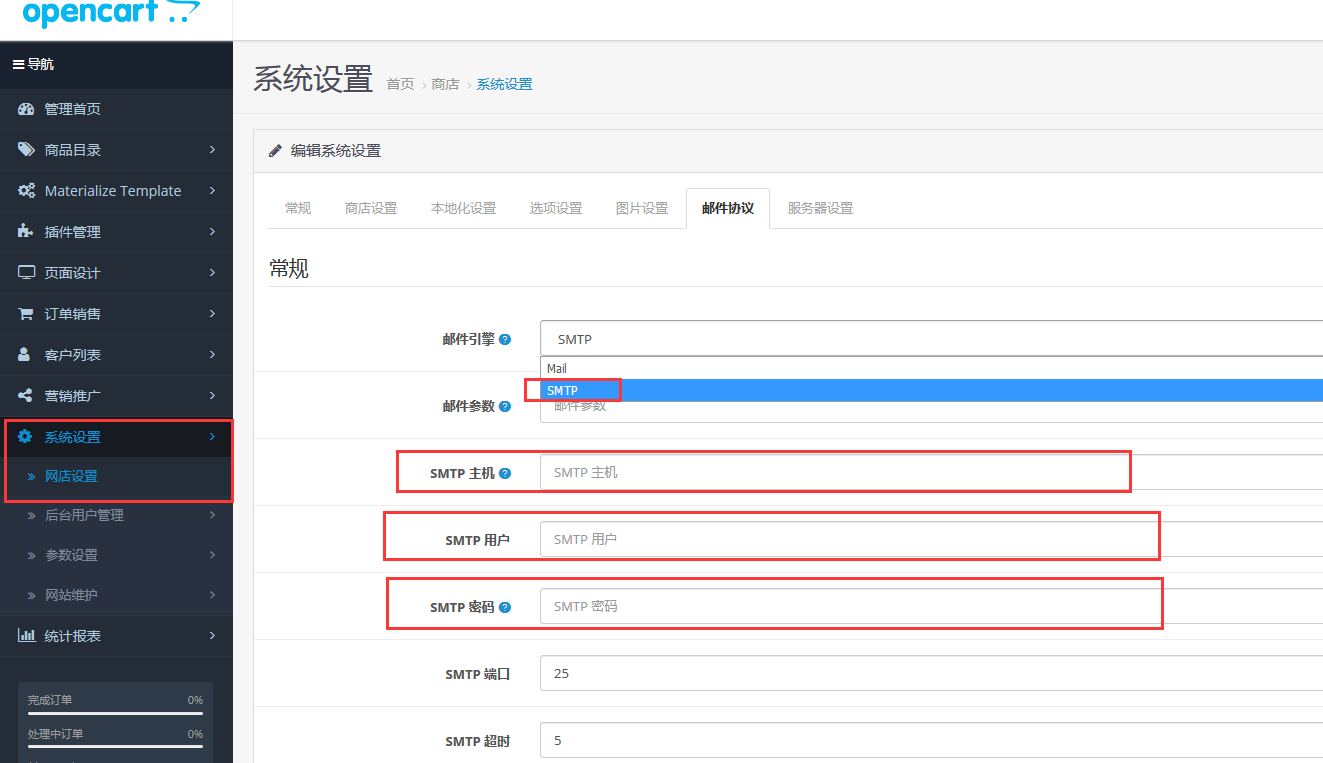Click the share icon beside 营销推广
Image resolution: width=1323 pixels, height=763 pixels.
pos(26,396)
